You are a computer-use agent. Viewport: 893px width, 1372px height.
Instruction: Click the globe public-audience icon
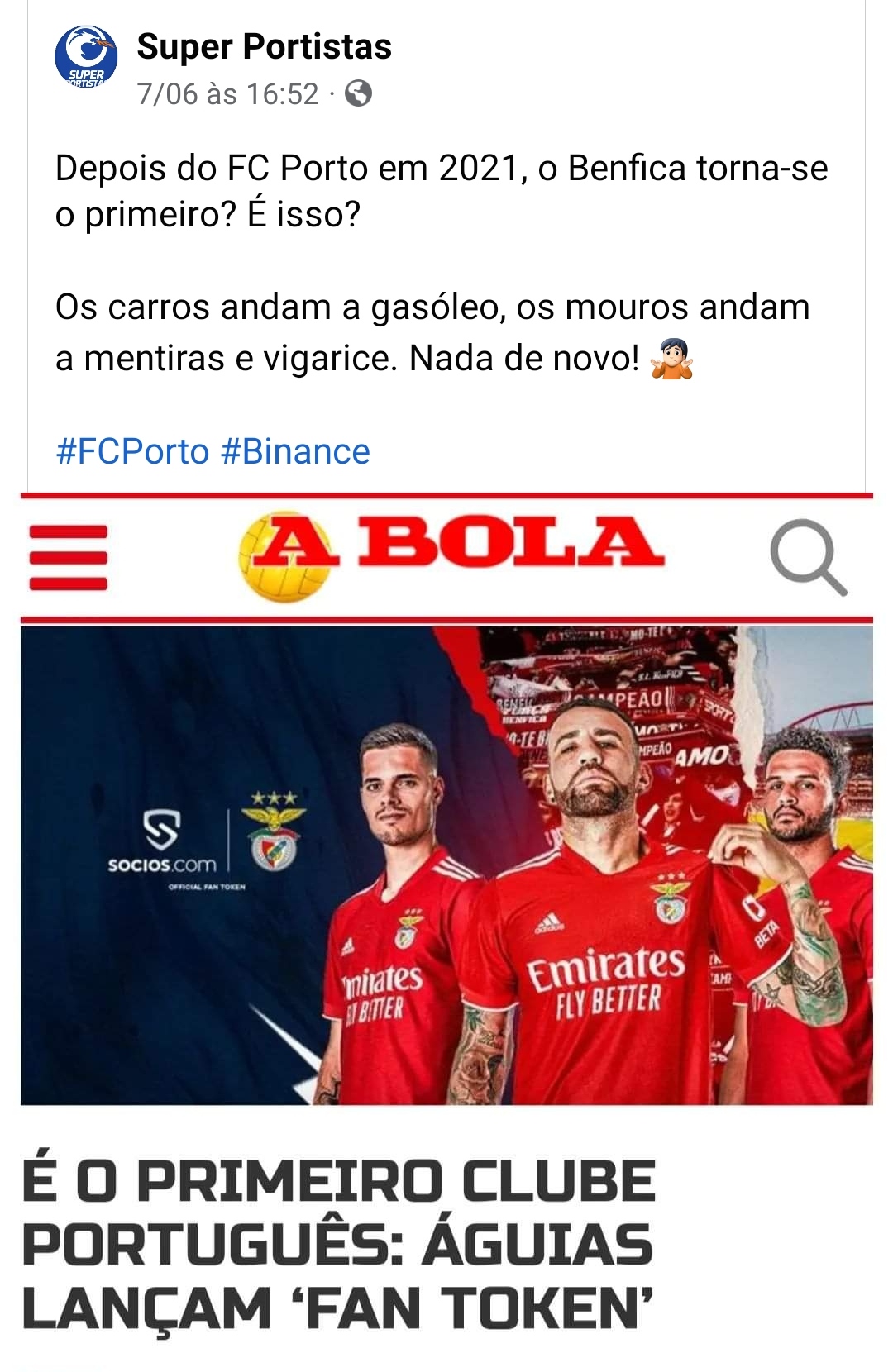(x=358, y=93)
